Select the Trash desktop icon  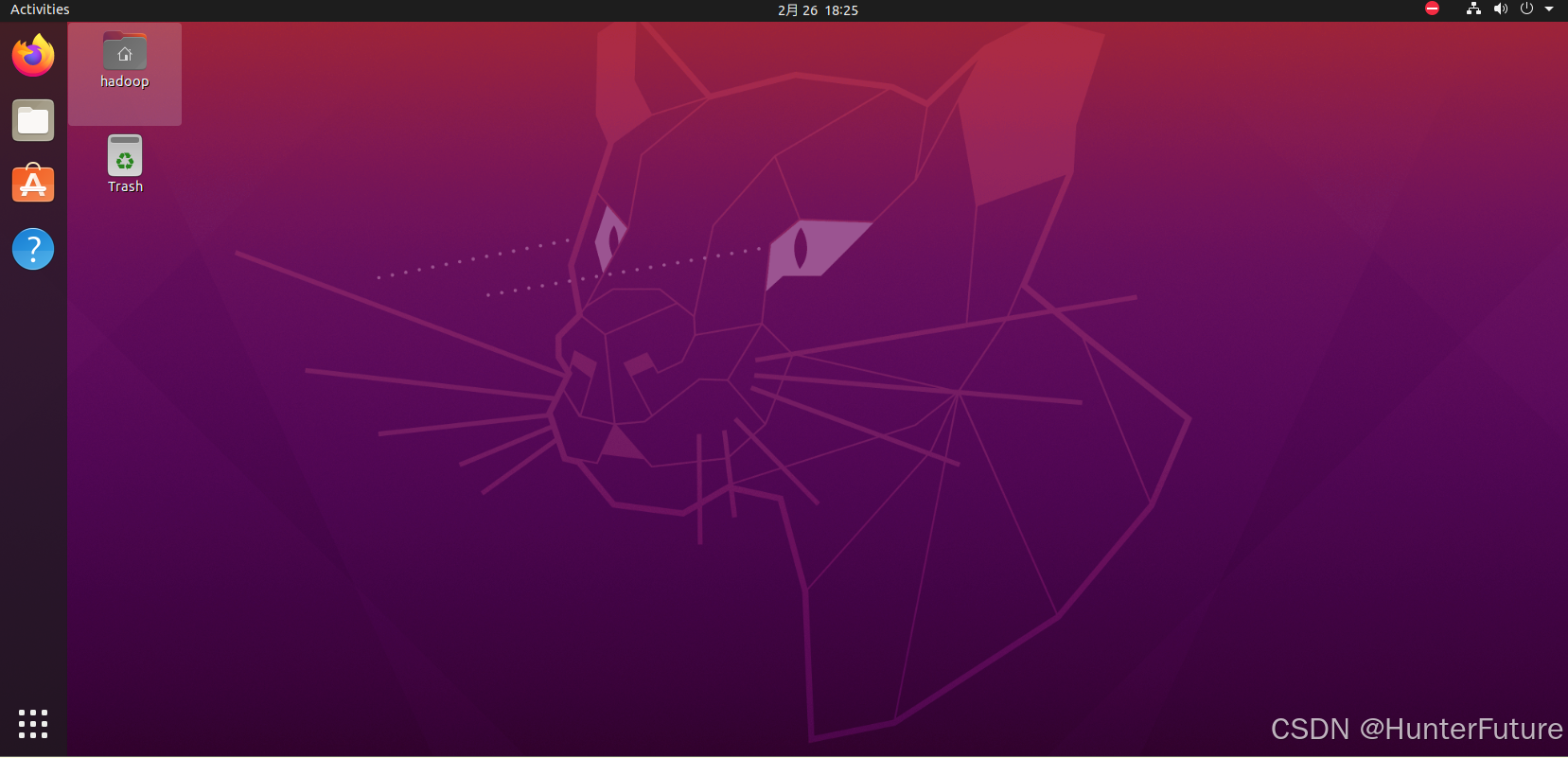point(125,155)
